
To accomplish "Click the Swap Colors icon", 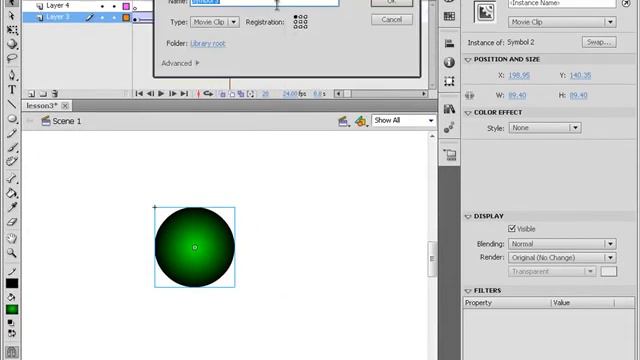I will [x=12, y=333].
